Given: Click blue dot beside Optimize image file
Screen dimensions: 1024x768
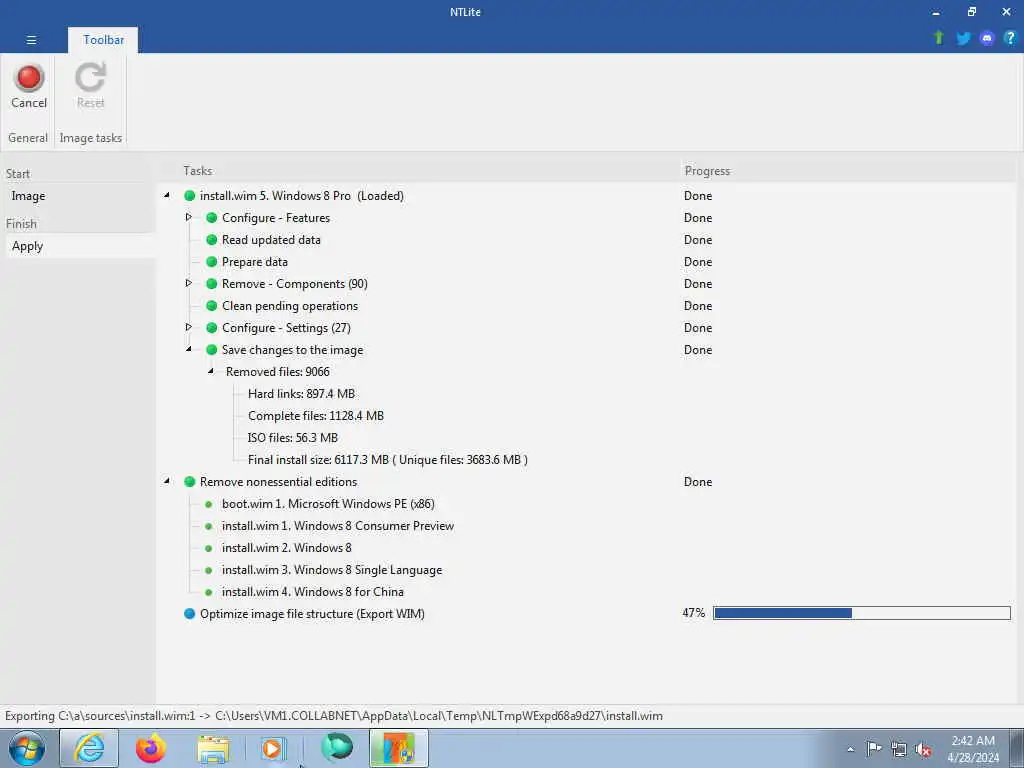Looking at the screenshot, I should [x=189, y=613].
